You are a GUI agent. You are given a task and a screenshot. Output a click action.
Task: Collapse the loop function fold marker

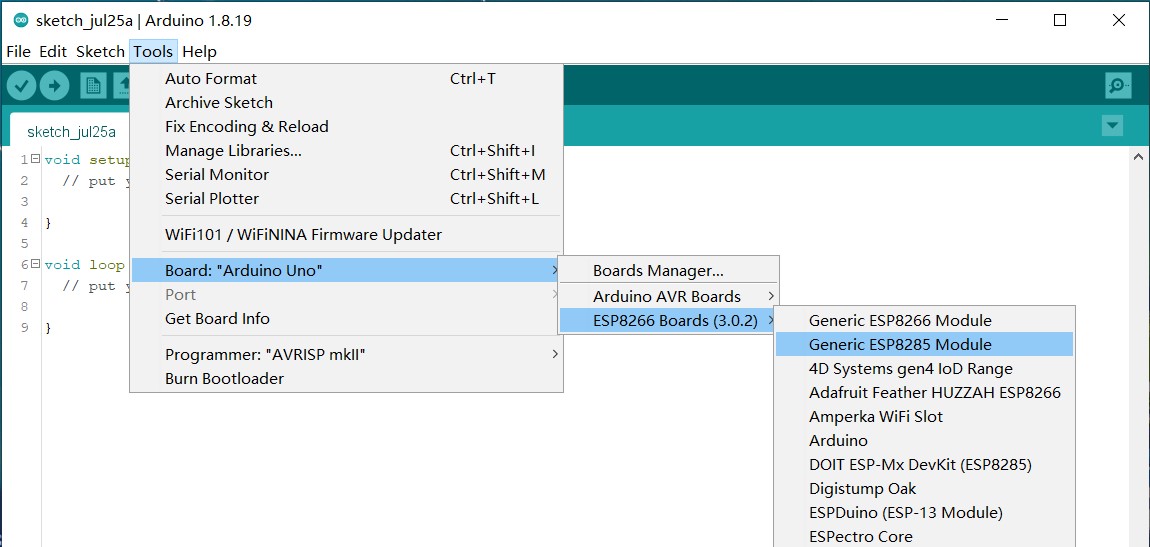click(x=35, y=265)
